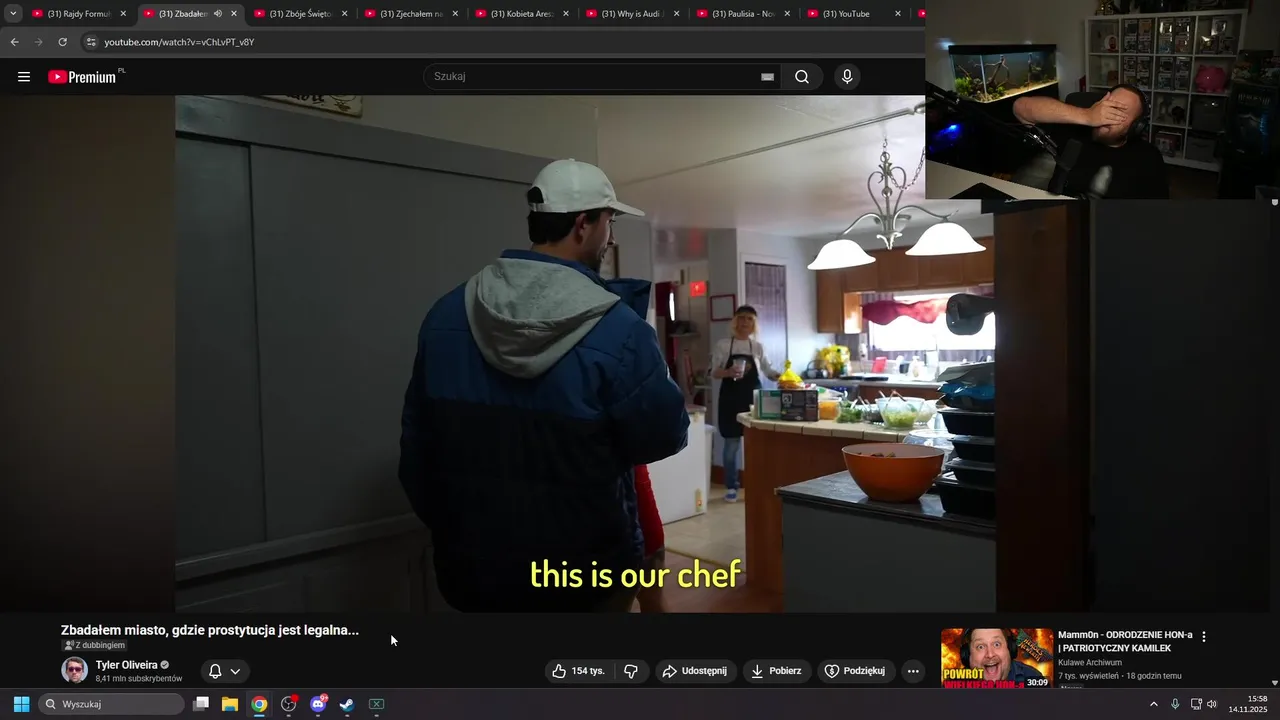This screenshot has height=720, width=1280.
Task: Dislike the video with thumbs down
Action: 631,671
